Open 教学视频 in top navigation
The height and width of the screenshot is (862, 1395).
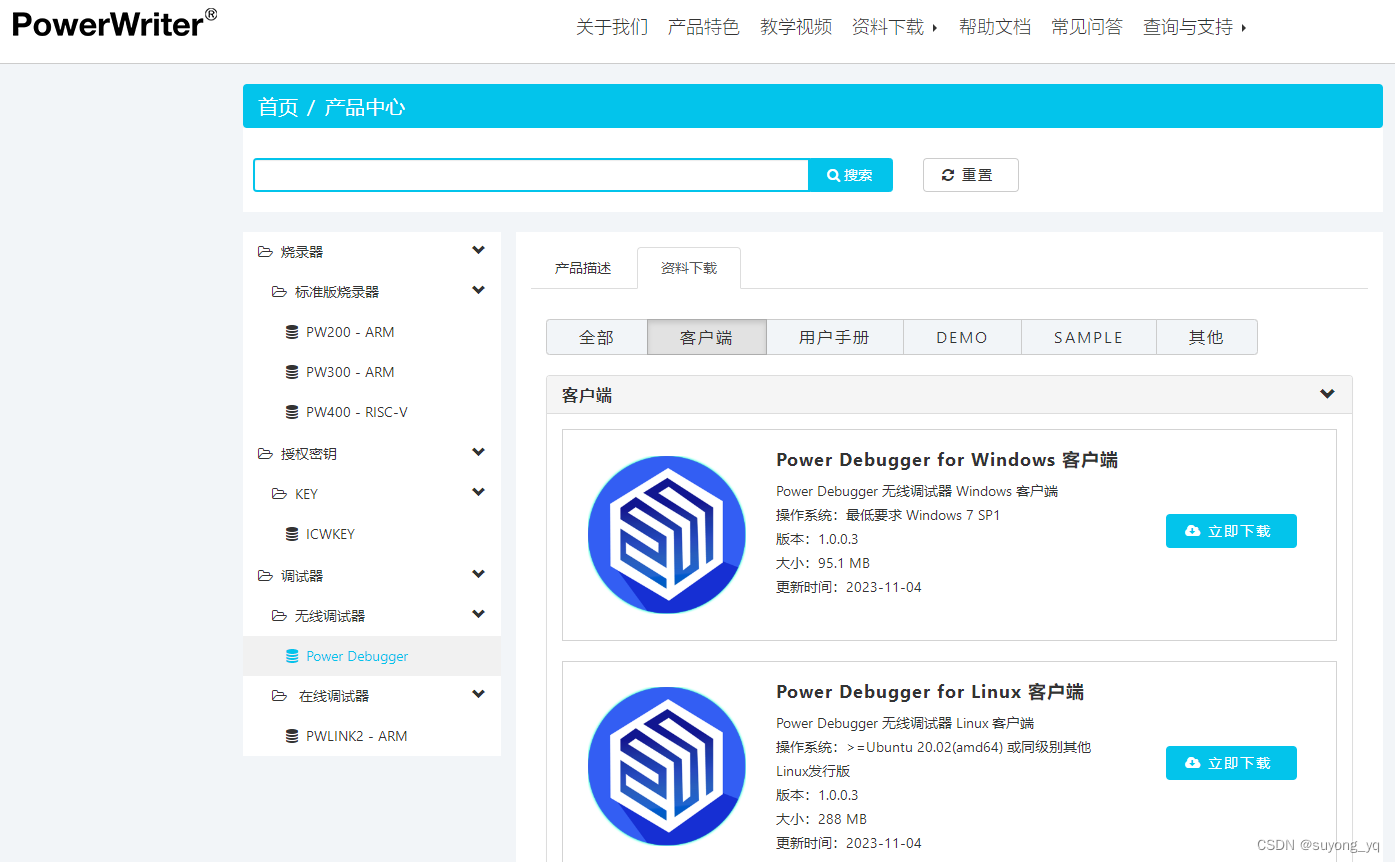[796, 27]
